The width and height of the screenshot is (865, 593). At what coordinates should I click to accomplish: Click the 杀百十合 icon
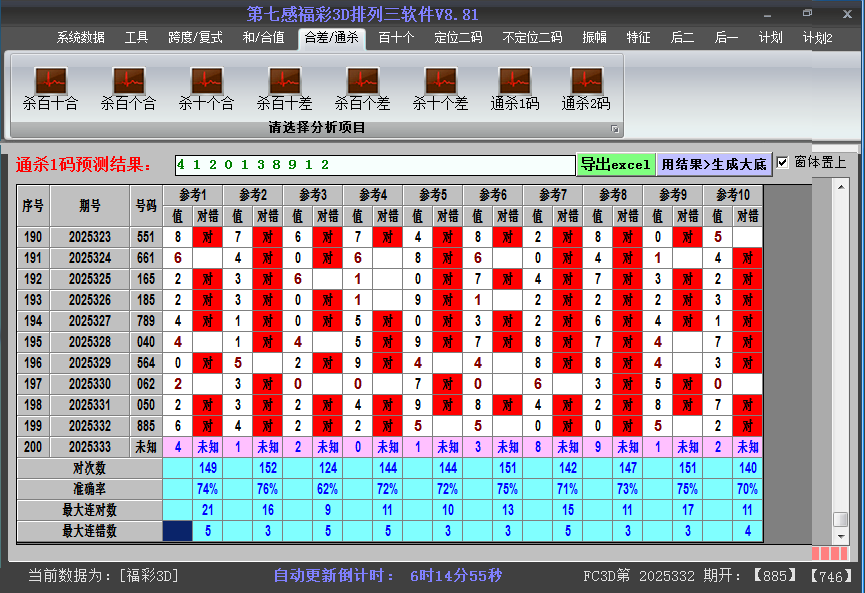click(50, 82)
